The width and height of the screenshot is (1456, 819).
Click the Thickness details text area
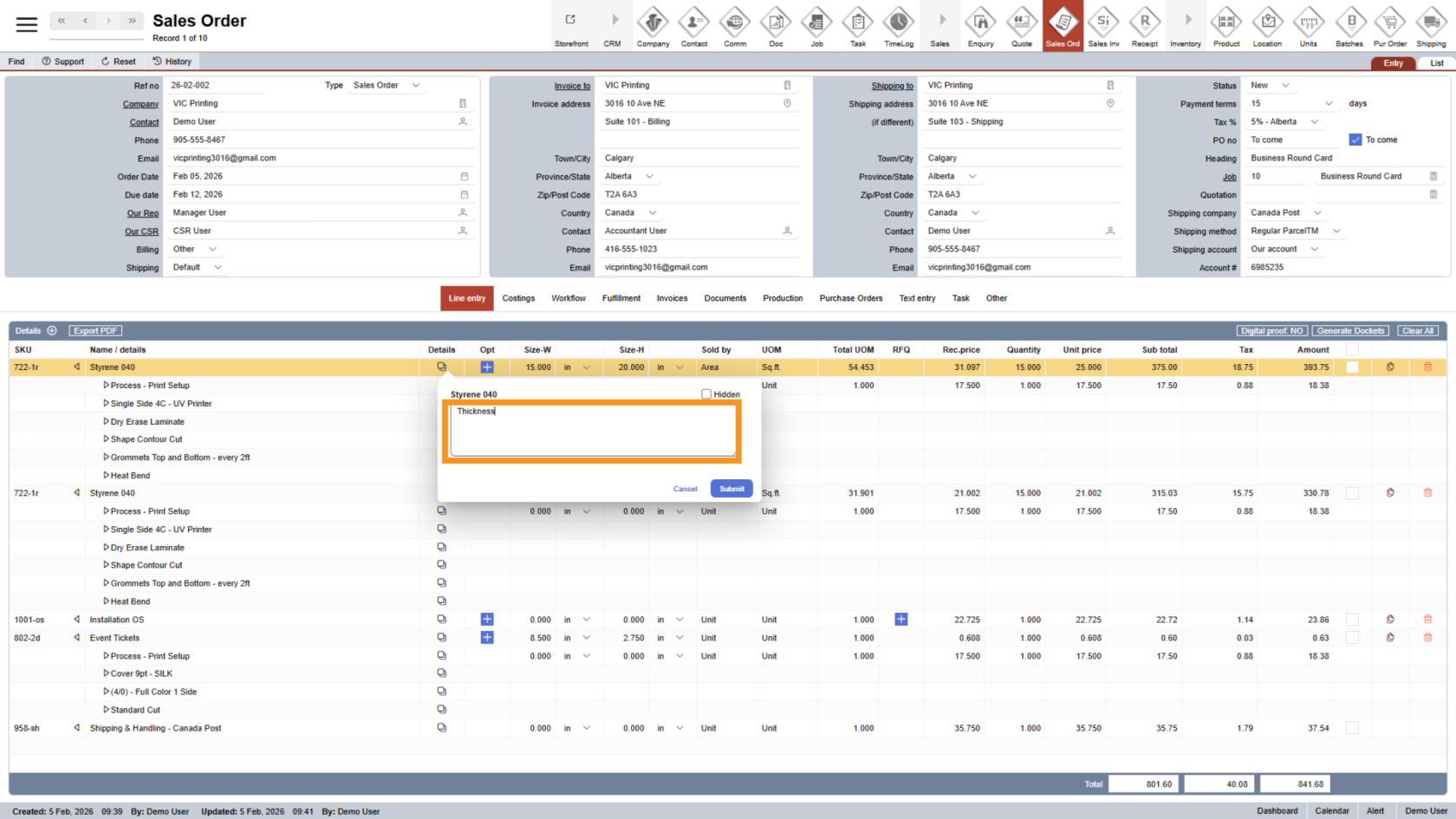pyautogui.click(x=593, y=431)
